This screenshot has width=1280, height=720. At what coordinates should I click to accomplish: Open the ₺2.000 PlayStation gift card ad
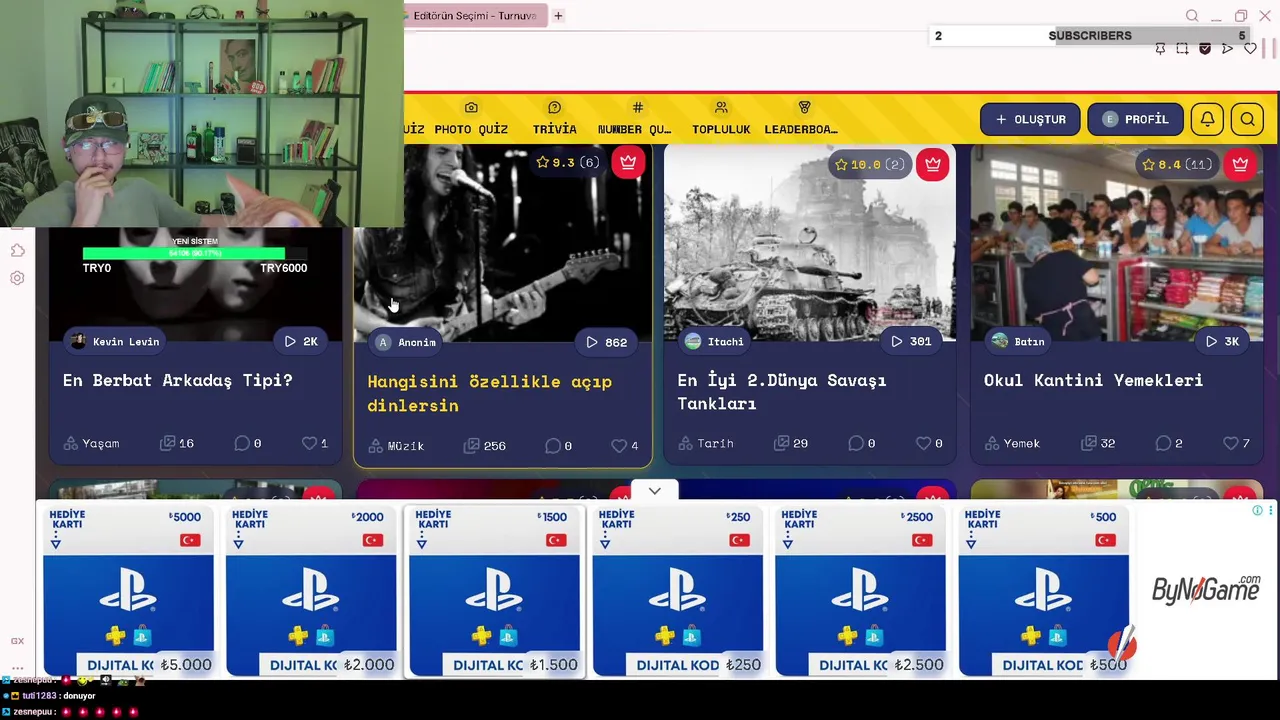click(x=311, y=592)
